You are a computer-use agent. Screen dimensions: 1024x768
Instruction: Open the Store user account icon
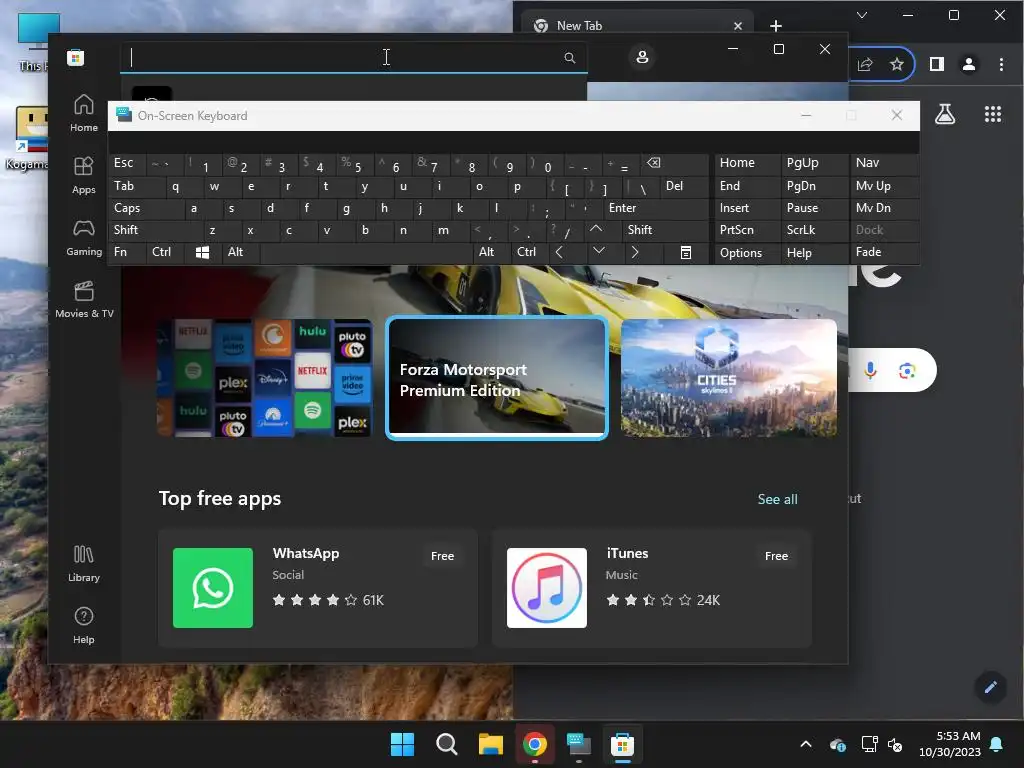tap(642, 57)
